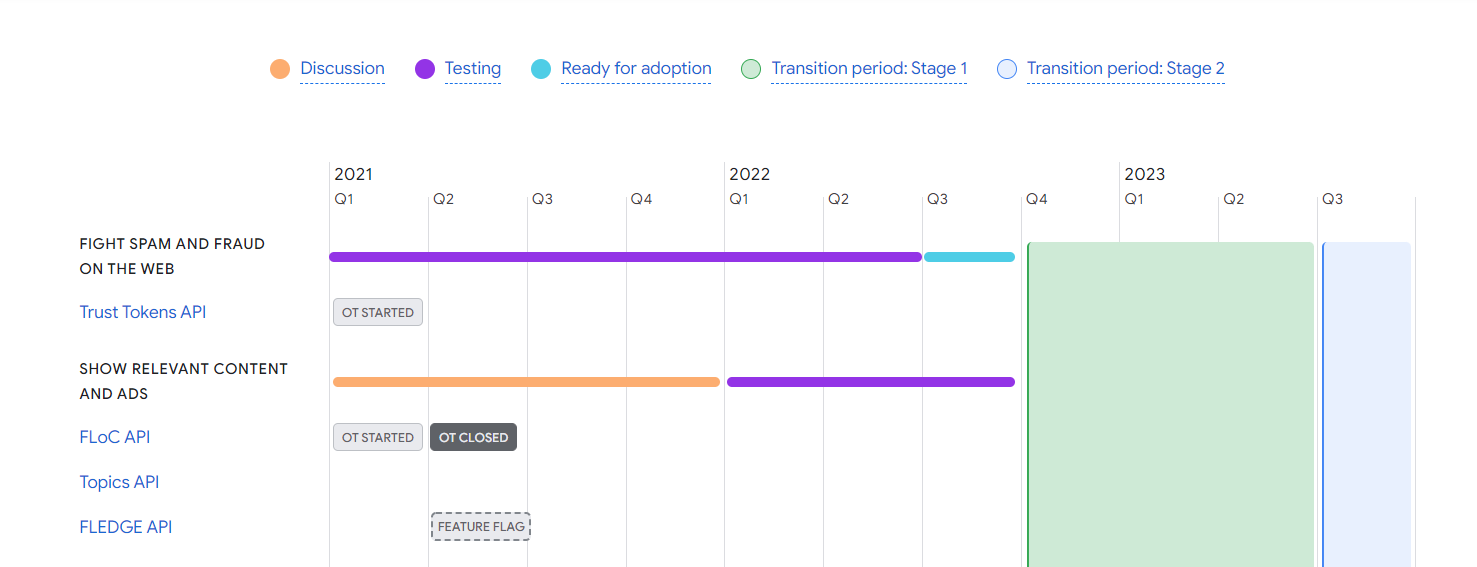This screenshot has height=567, width=1477.
Task: Click the purple Testing legend dot
Action: [x=425, y=69]
